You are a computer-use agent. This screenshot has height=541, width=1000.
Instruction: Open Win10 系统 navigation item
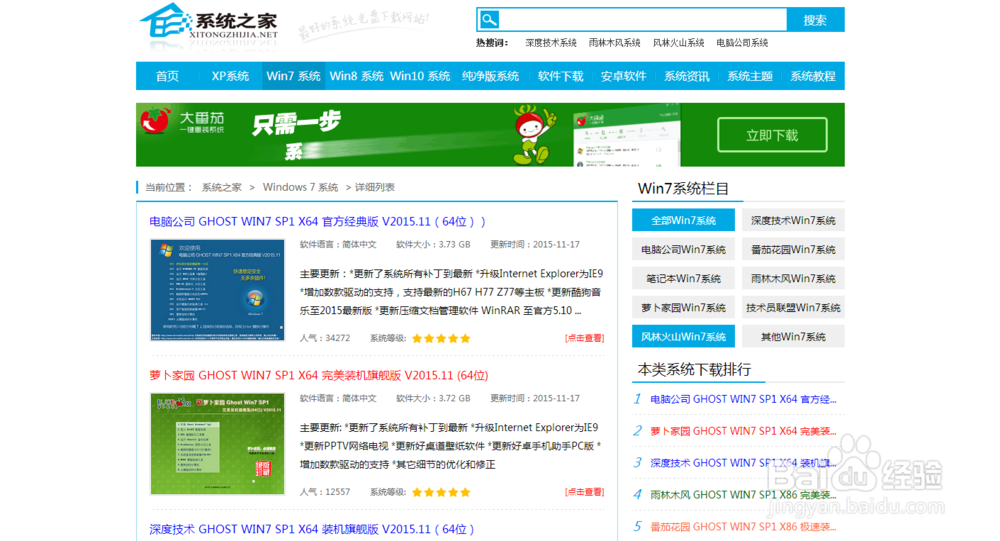420,76
